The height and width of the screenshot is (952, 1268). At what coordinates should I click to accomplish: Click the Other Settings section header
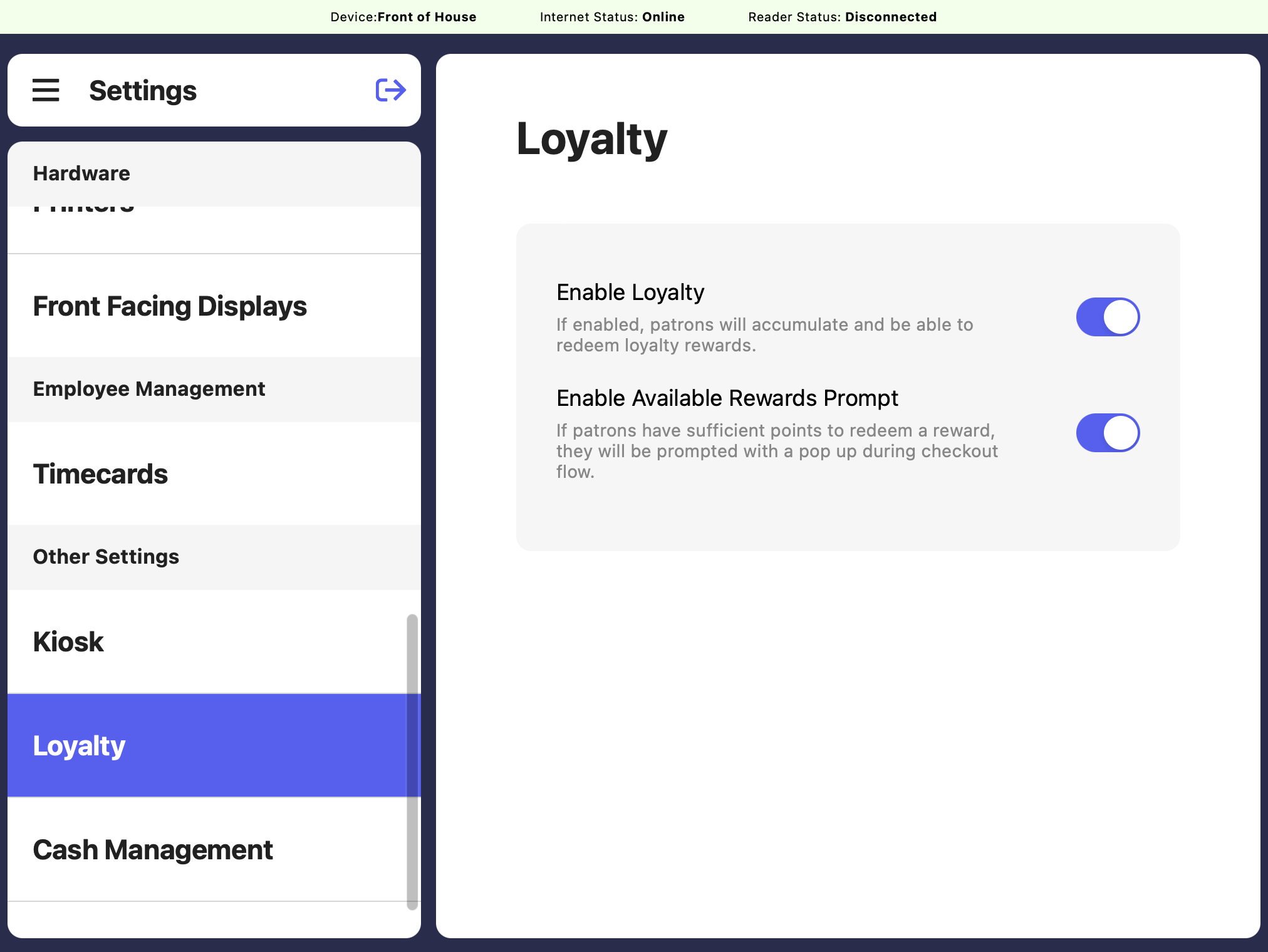106,557
